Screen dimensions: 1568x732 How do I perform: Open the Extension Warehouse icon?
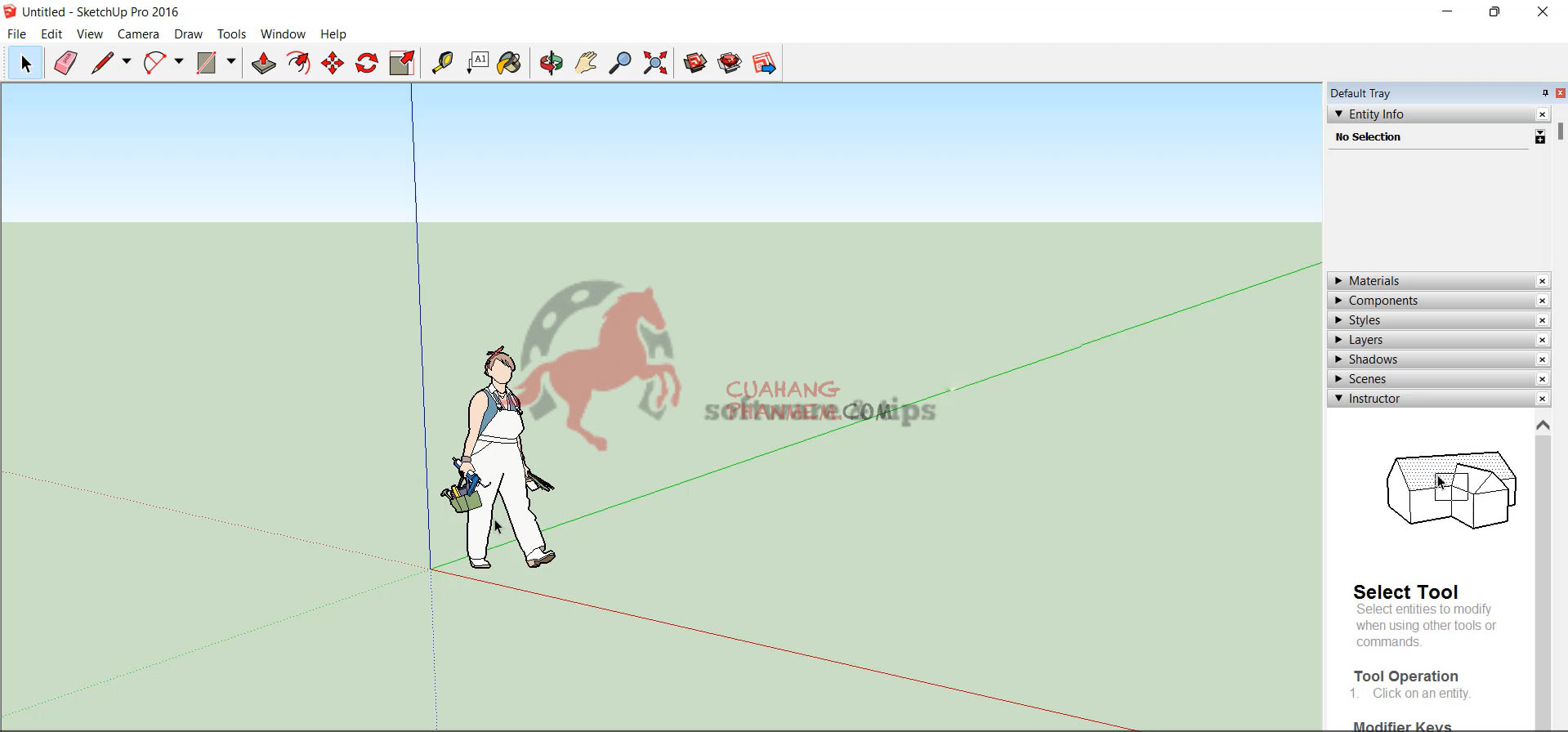[730, 63]
